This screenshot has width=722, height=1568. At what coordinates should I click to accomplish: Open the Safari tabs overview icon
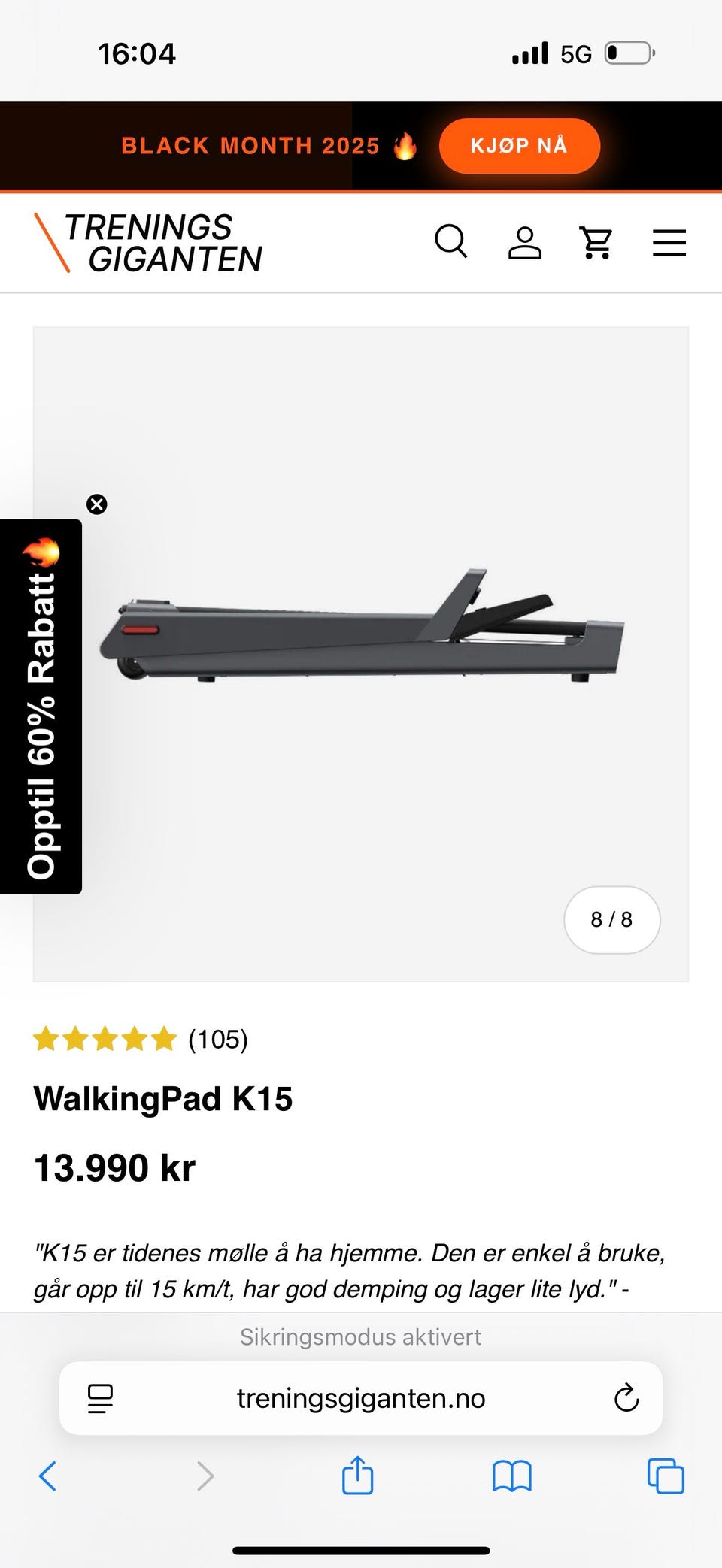(666, 1476)
